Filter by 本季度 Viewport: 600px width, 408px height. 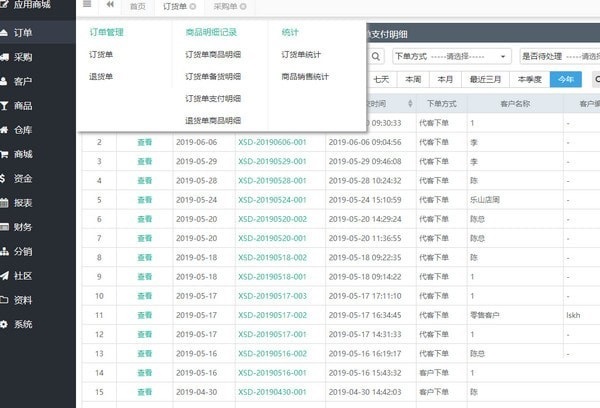pos(530,79)
